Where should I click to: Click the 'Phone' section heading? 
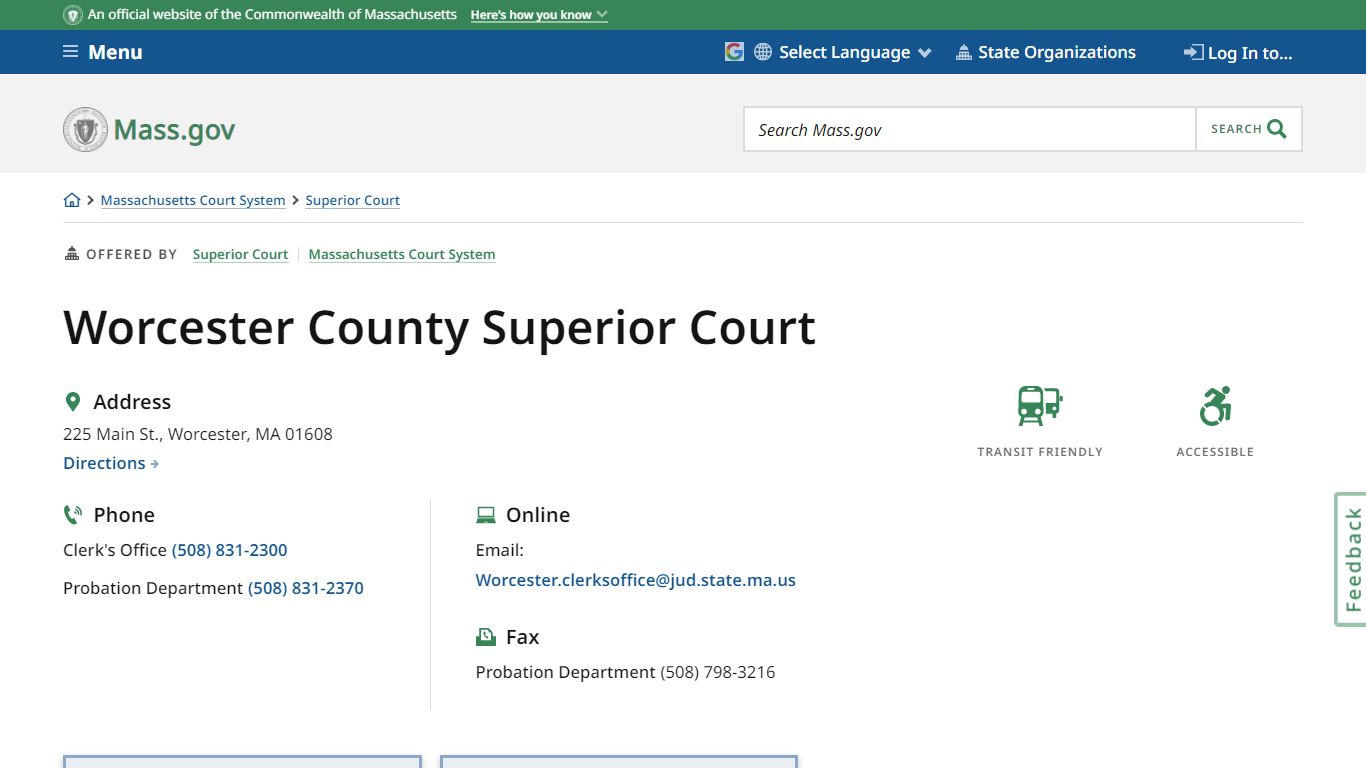click(124, 515)
